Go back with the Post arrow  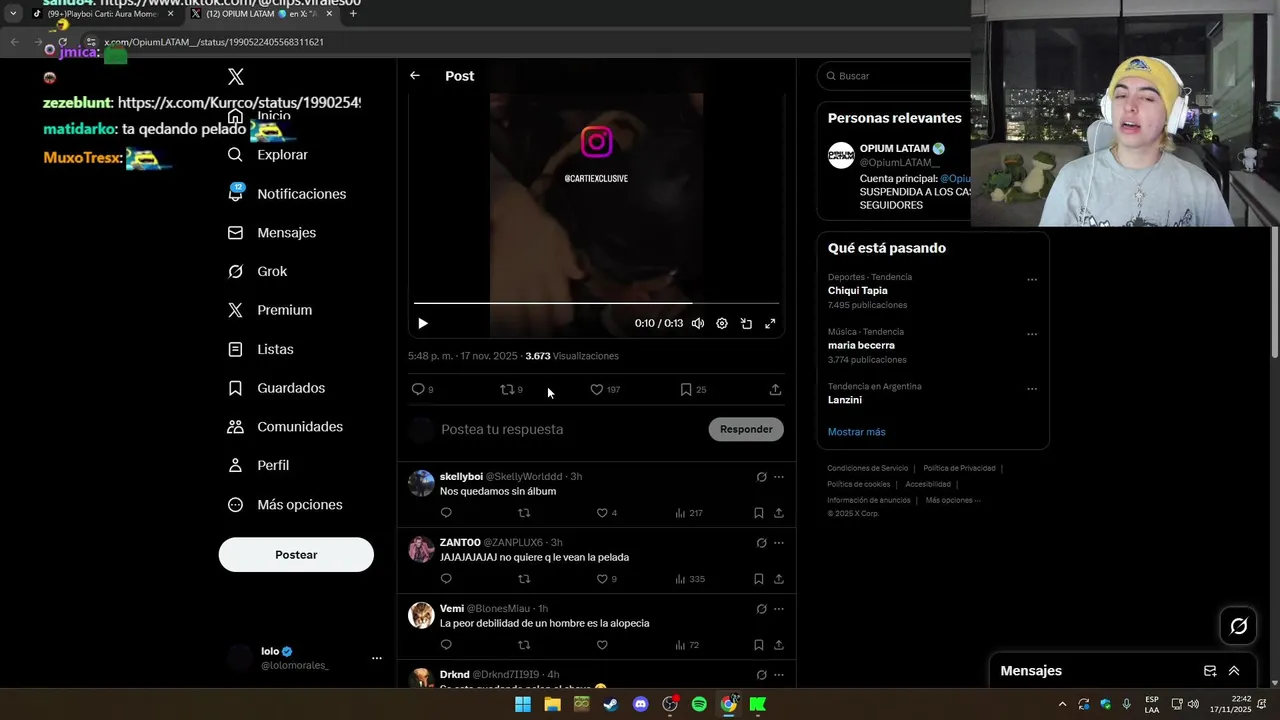(x=415, y=76)
